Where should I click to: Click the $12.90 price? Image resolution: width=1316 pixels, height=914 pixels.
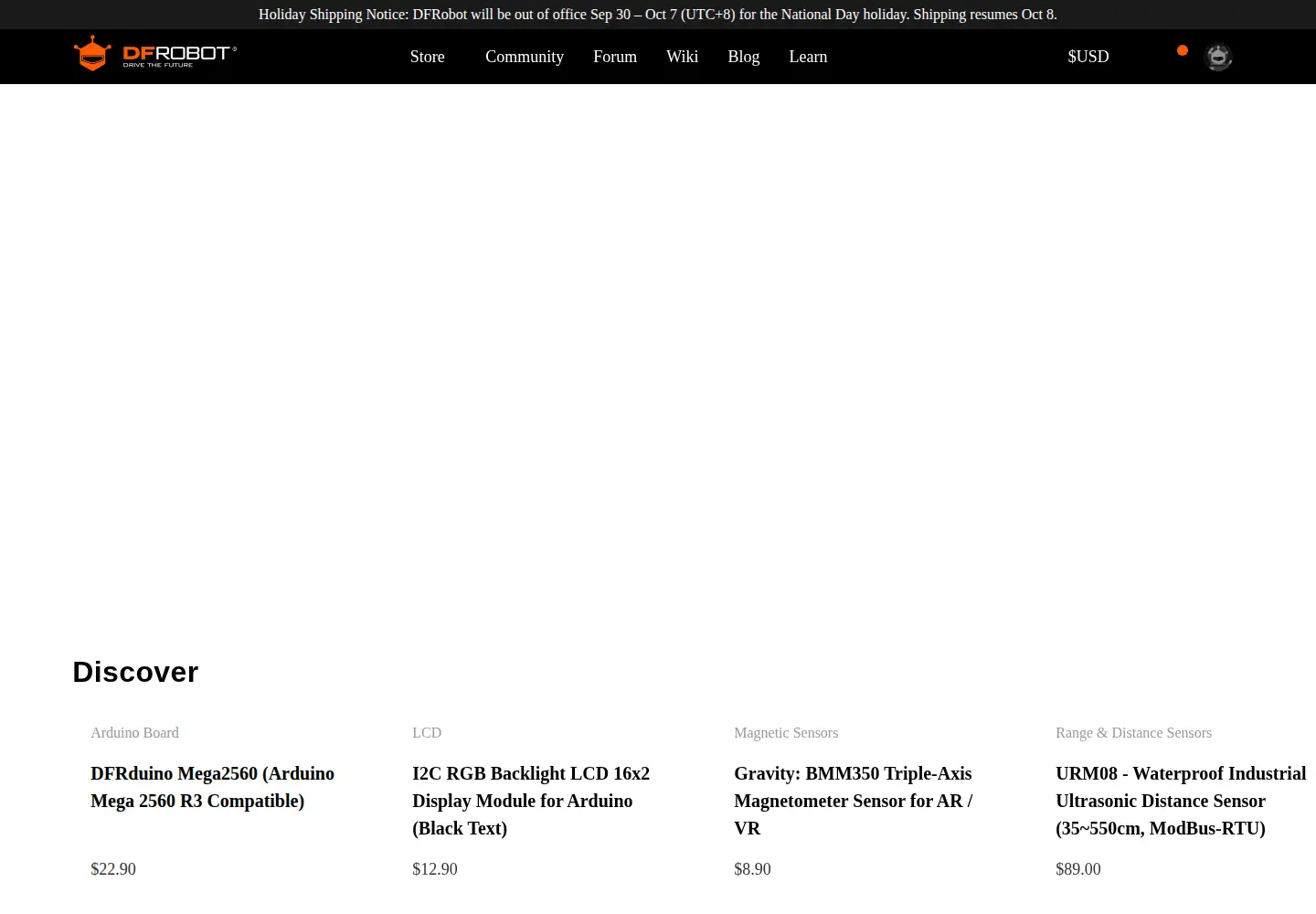coord(435,869)
